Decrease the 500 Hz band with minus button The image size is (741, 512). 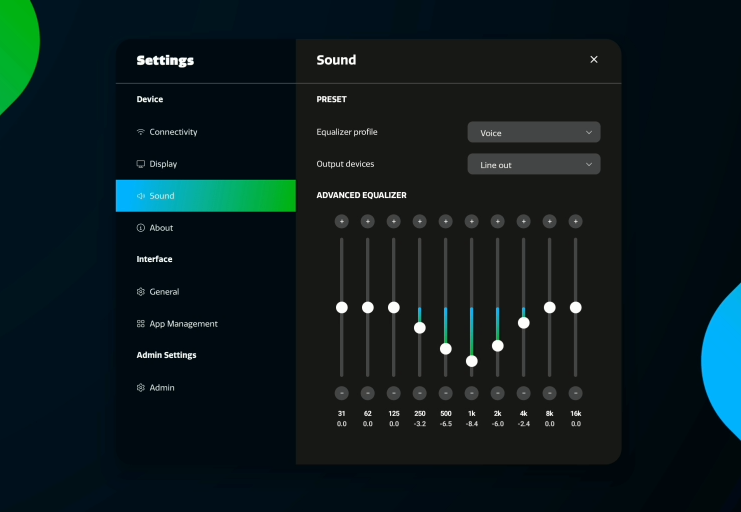pos(446,393)
